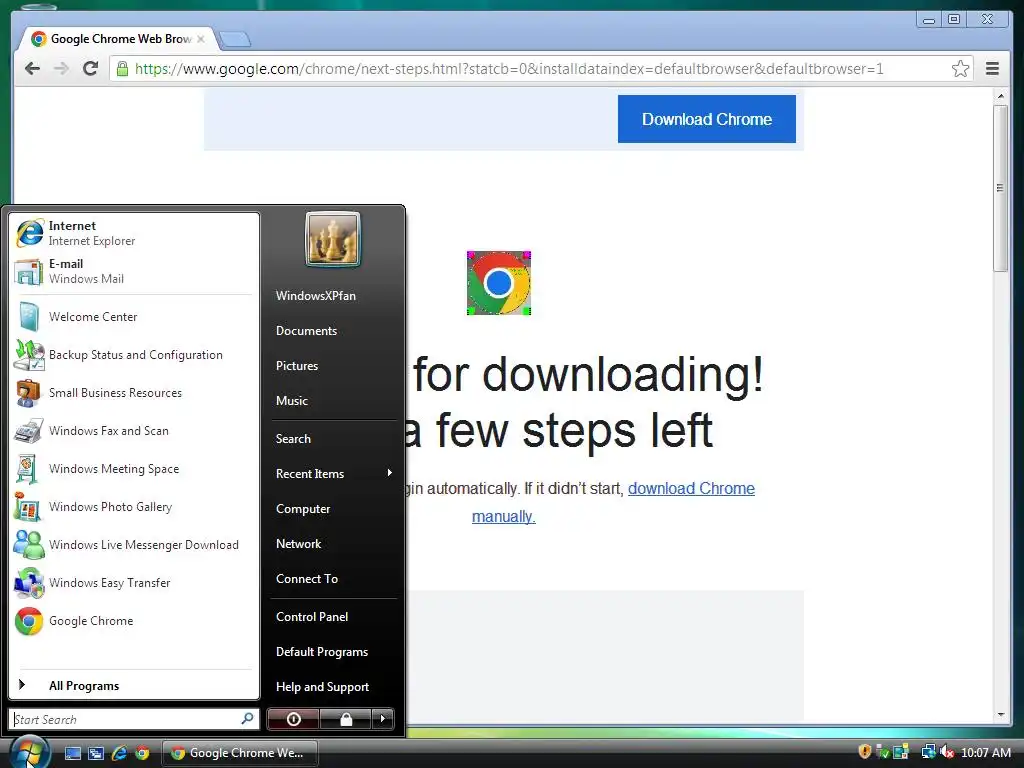Viewport: 1024px width, 768px height.
Task: Click the vertical scrollbar thumb
Action: (1000, 188)
